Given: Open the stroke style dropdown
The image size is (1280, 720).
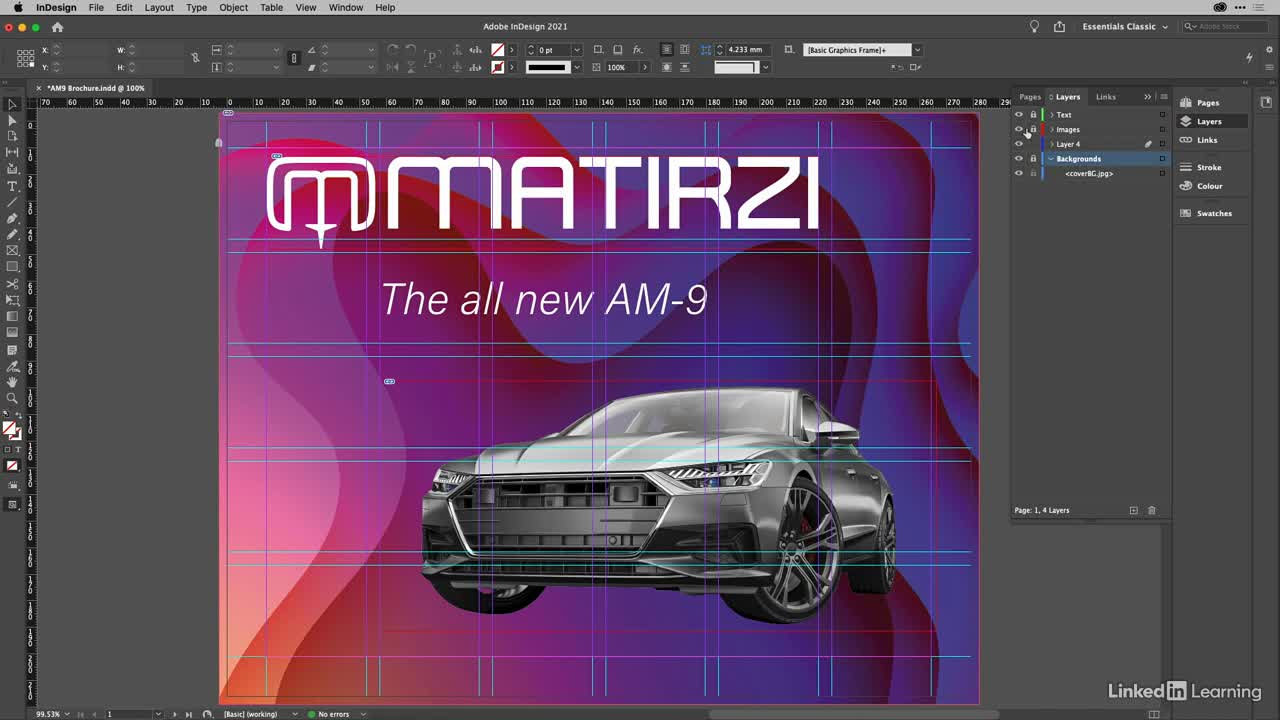Looking at the screenshot, I should [x=576, y=67].
